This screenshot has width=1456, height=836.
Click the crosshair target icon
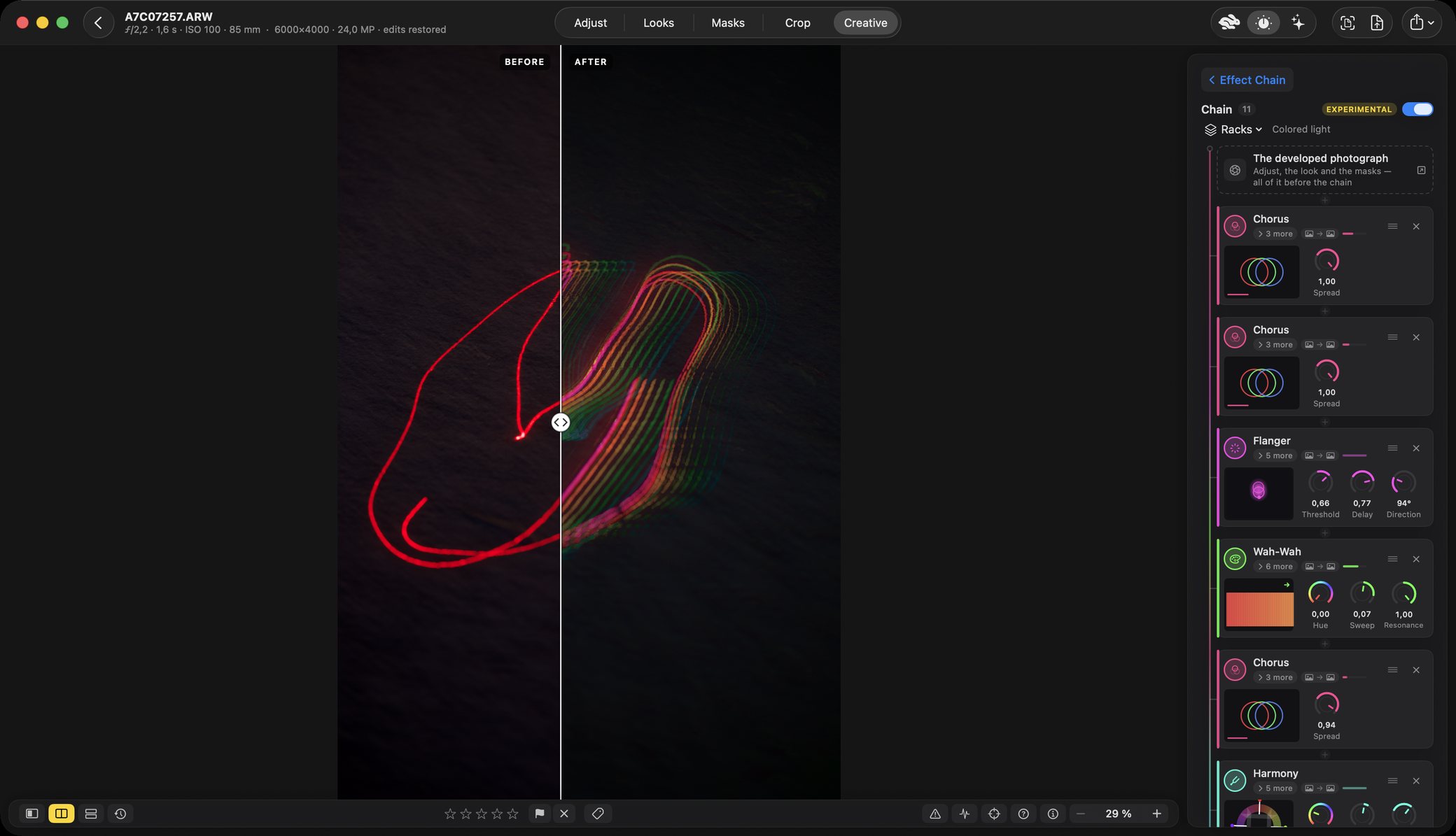(994, 814)
